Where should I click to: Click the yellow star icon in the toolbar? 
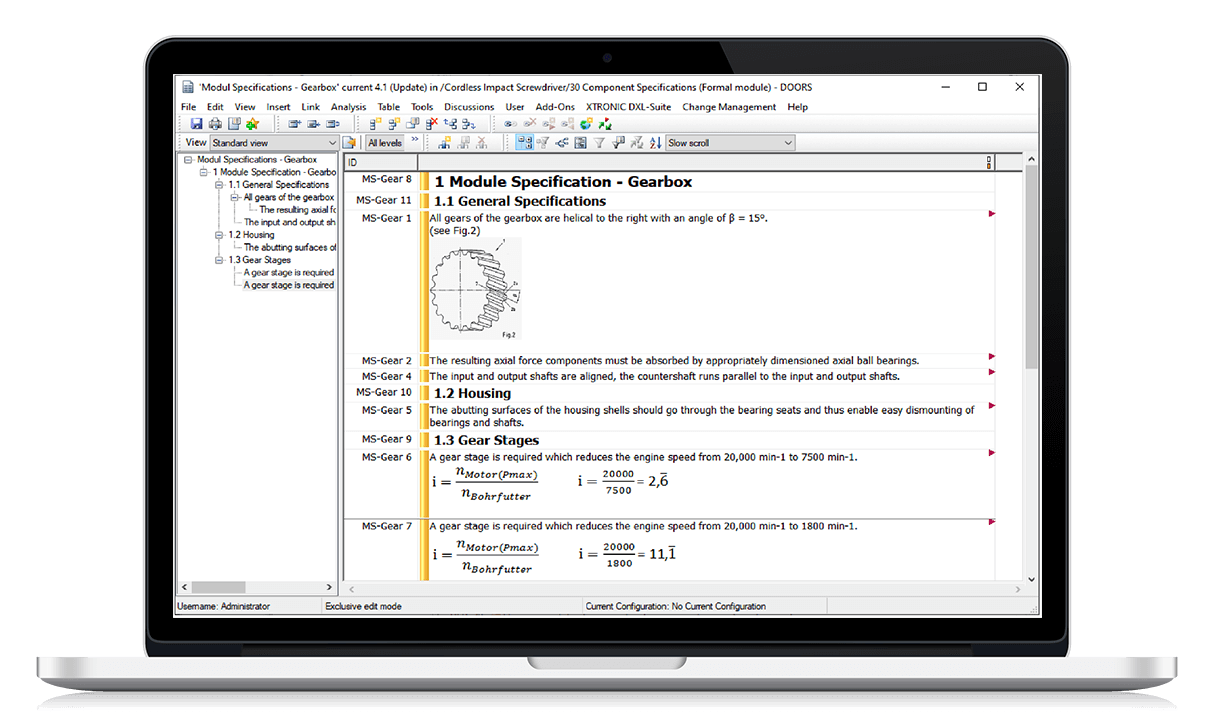point(252,124)
